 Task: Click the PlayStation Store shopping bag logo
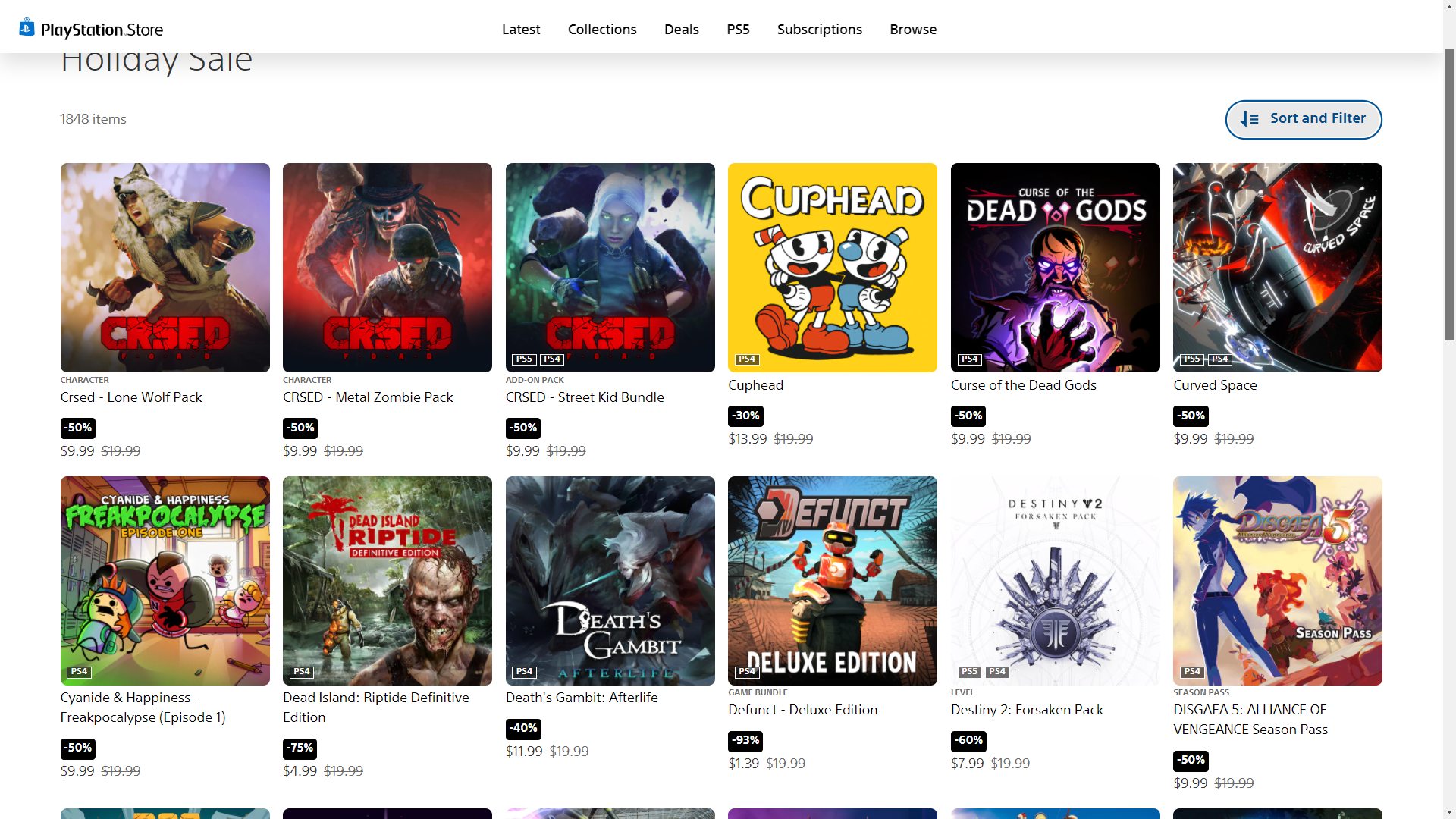(27, 28)
